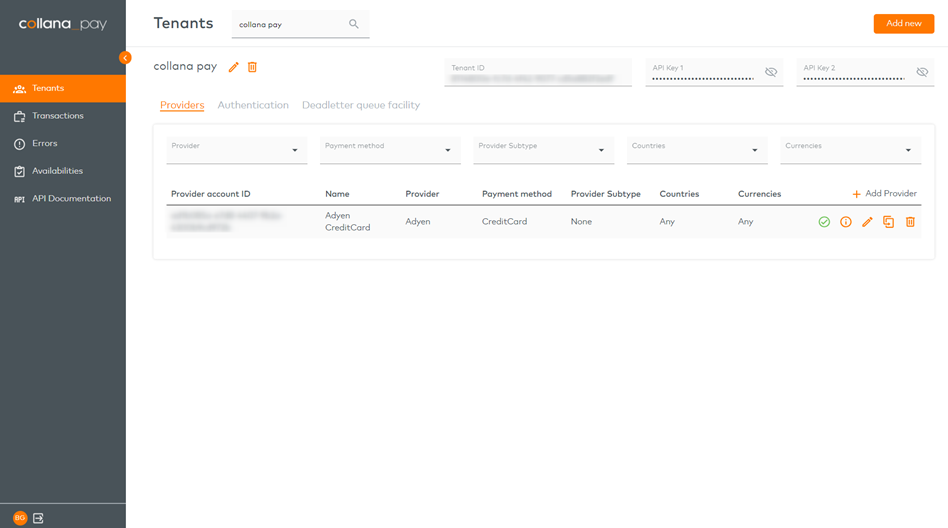Delete the collana pay tenant
Image resolution: width=948 pixels, height=528 pixels.
pyautogui.click(x=252, y=67)
